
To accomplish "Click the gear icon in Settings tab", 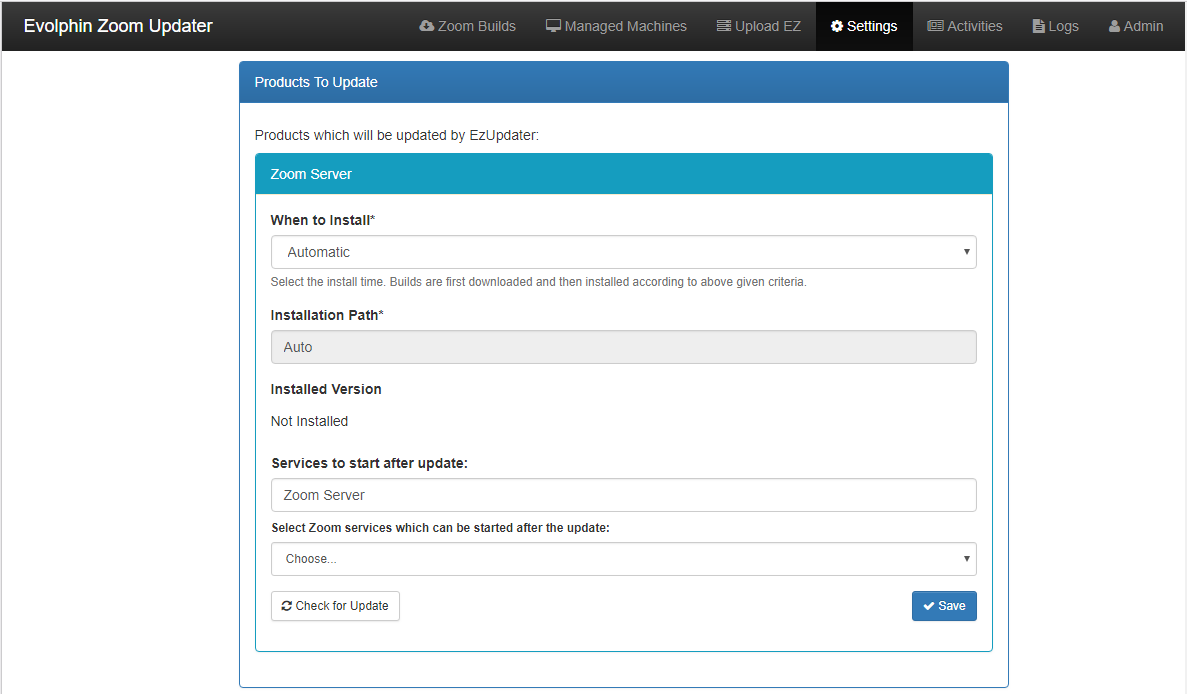I will tap(837, 26).
